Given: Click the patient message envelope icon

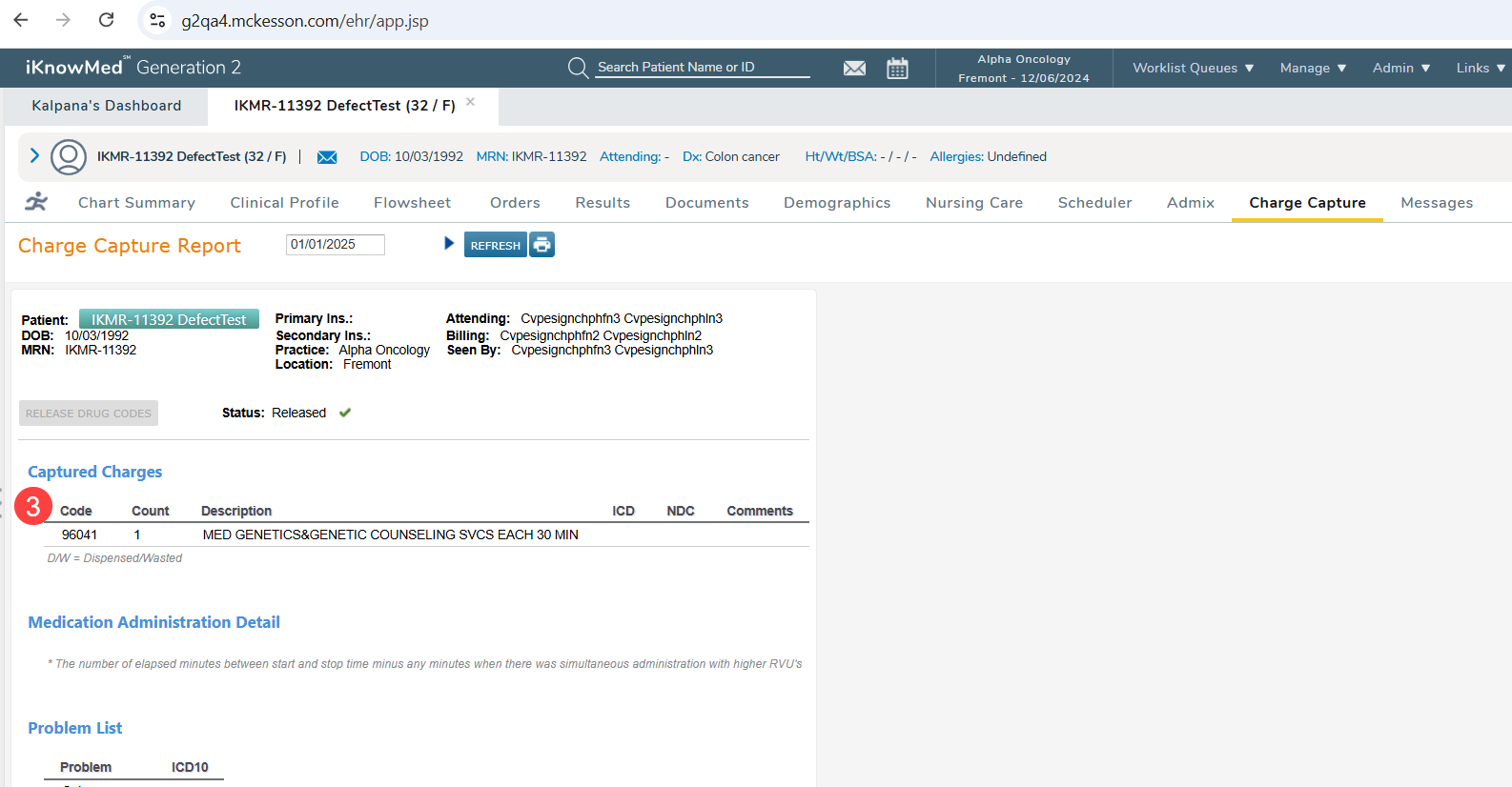Looking at the screenshot, I should click(x=327, y=157).
